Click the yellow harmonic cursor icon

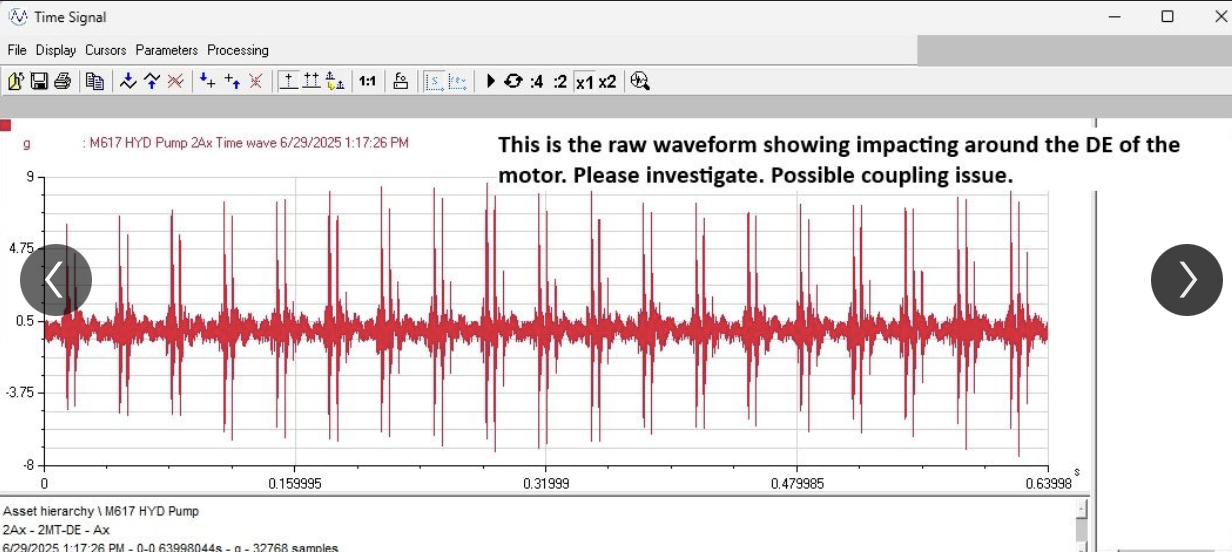coord(335,81)
